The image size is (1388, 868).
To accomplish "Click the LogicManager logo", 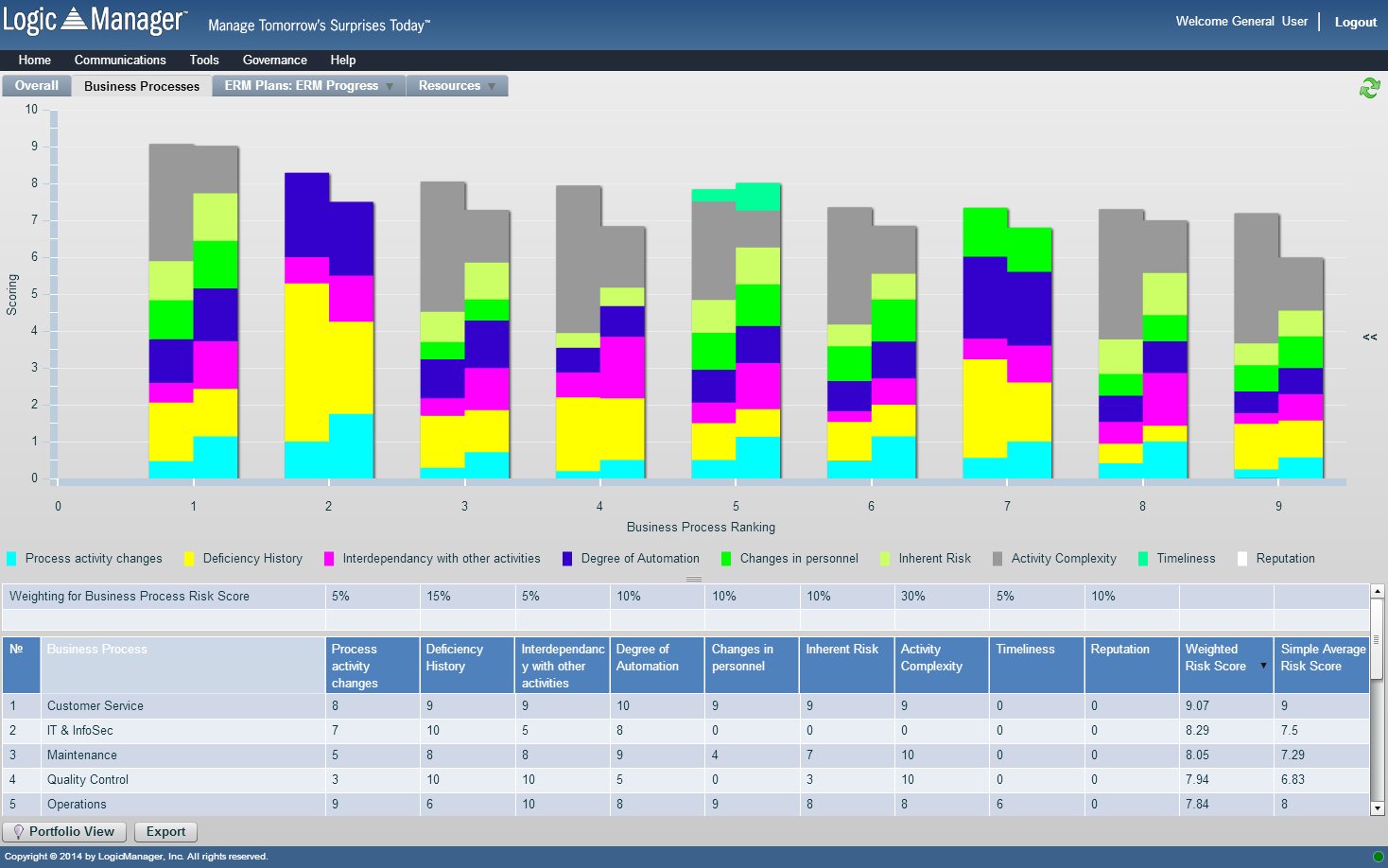I will coord(95,20).
